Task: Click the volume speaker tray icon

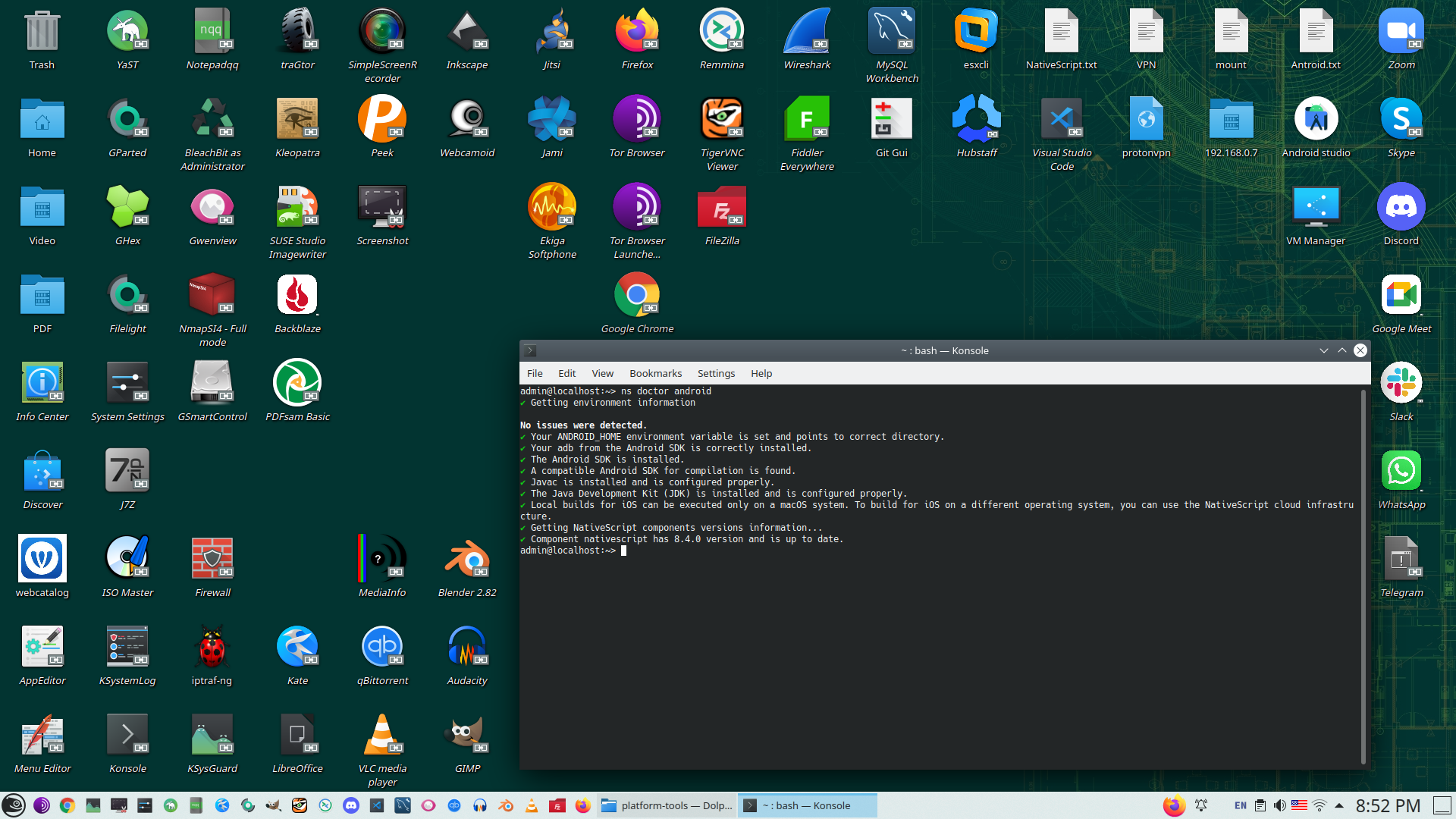Action: [1280, 805]
